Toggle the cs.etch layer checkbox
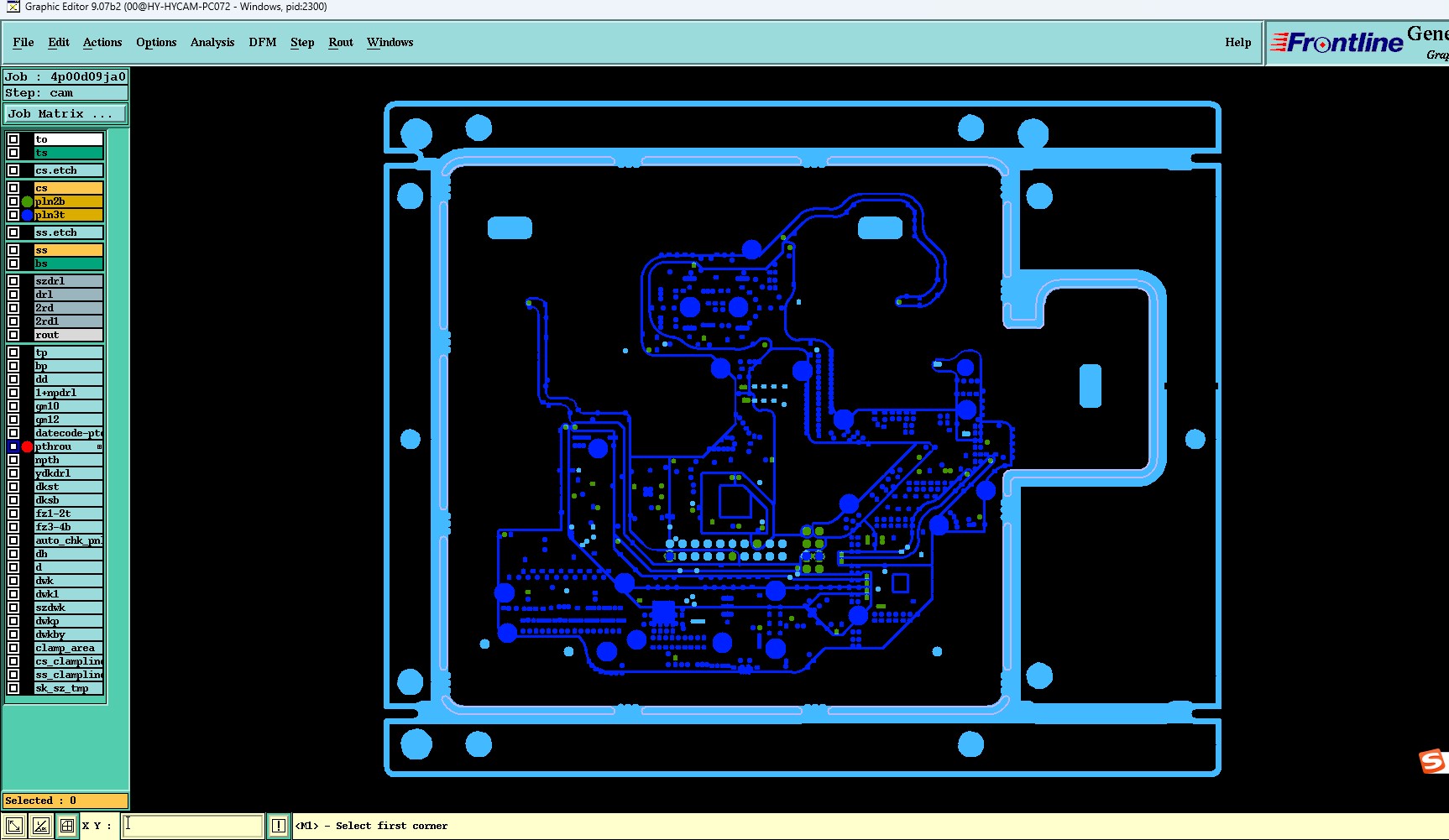This screenshot has width=1449, height=840. click(x=13, y=170)
